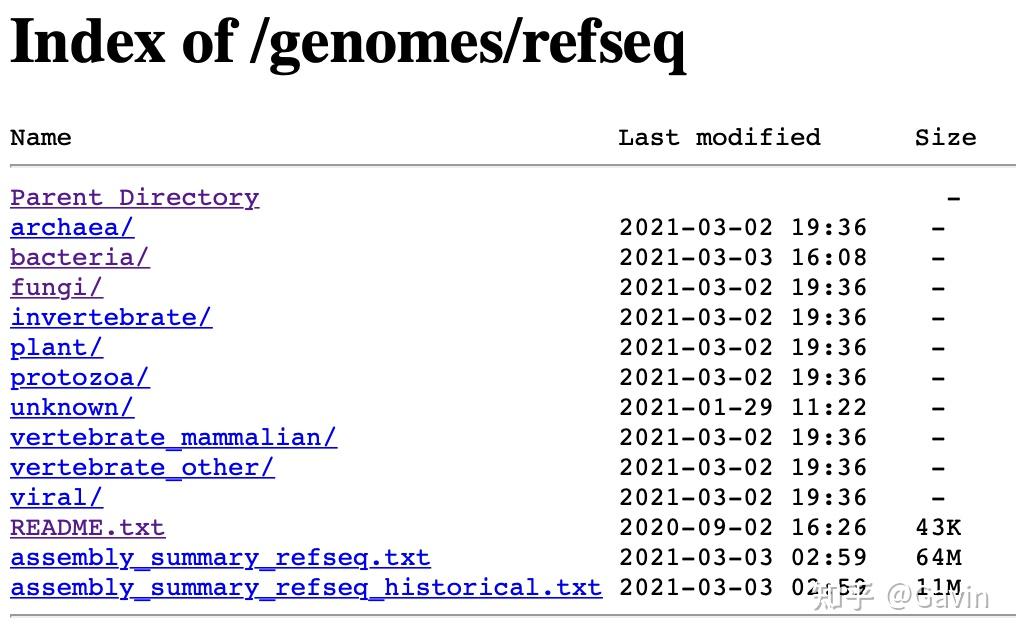Open the vertebrate_other/ directory
This screenshot has width=1016, height=638.
coord(142,467)
